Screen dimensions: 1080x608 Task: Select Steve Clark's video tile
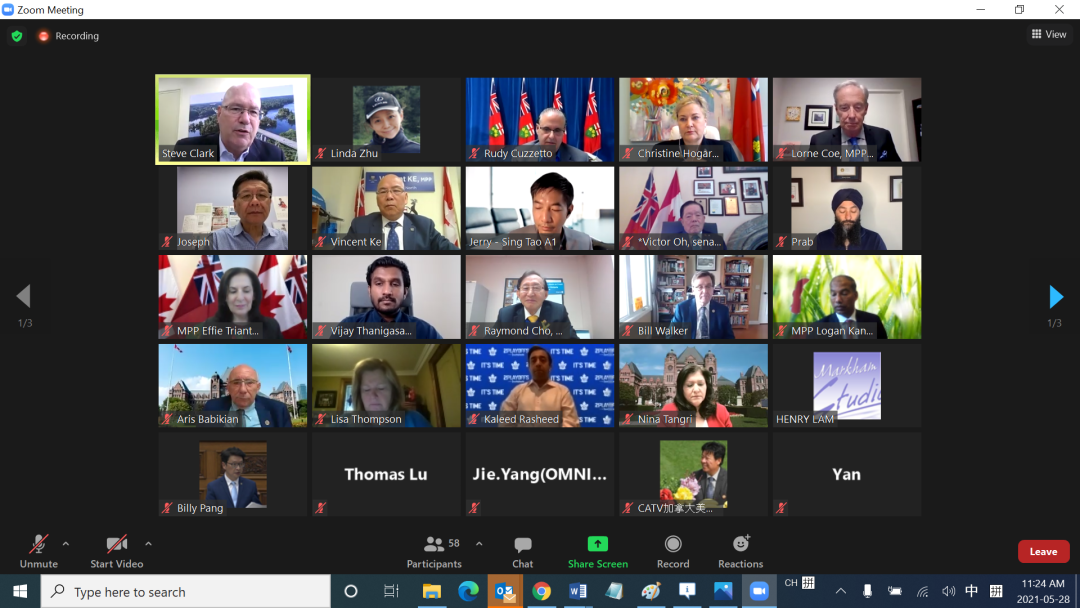[x=233, y=119]
